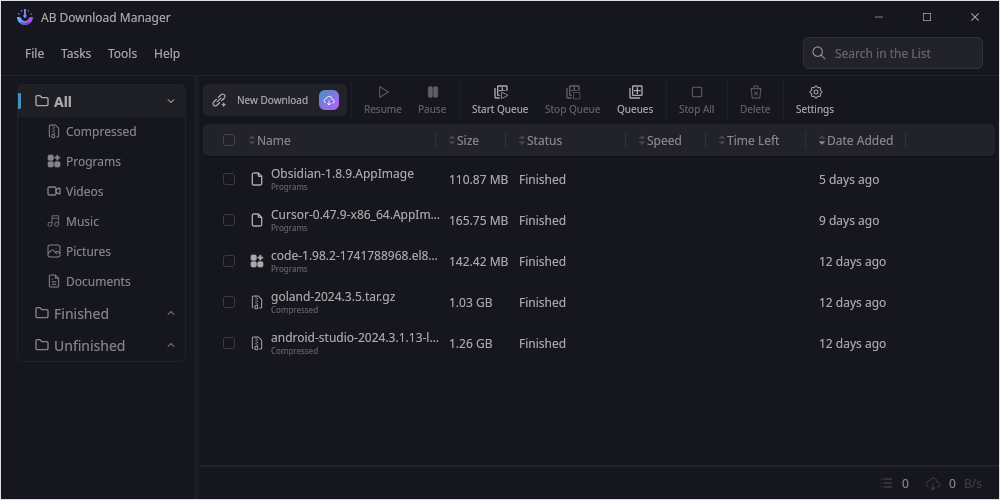
Task: Click the code-1.98.2 program icon
Action: pos(257,261)
